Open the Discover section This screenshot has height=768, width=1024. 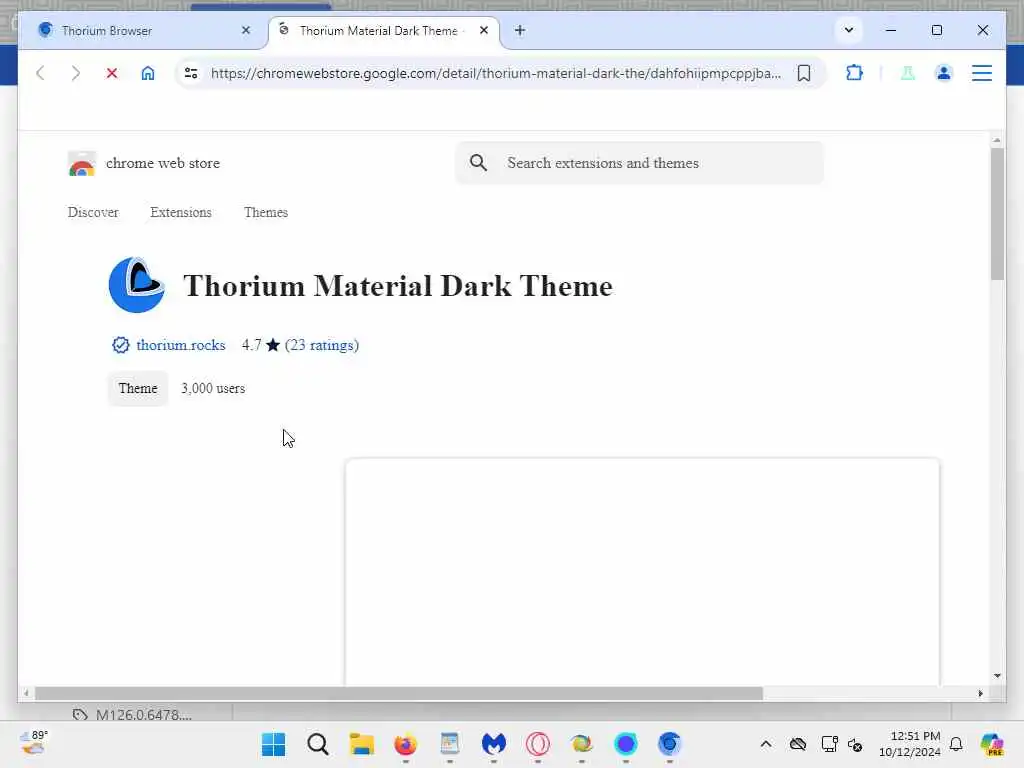93,212
